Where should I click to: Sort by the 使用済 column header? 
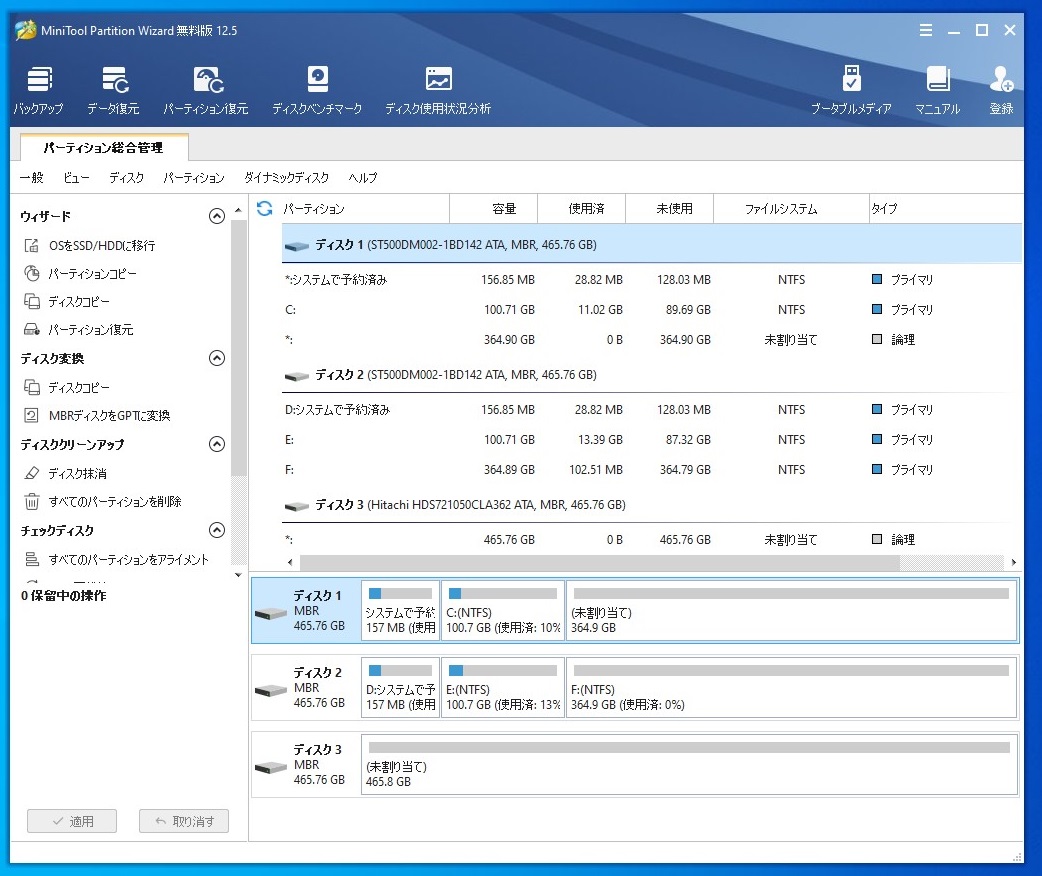[x=581, y=209]
